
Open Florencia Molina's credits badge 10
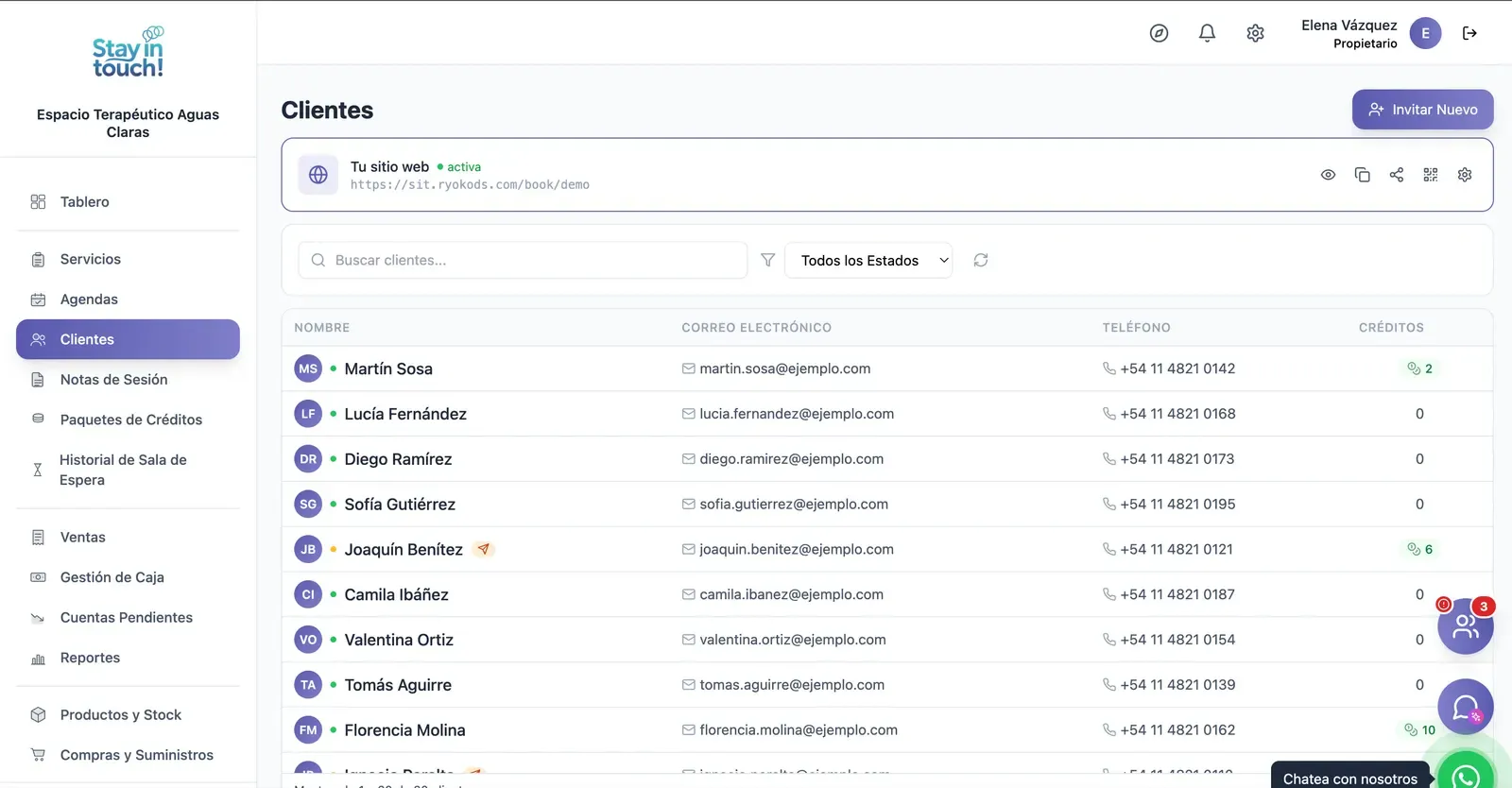(1420, 730)
